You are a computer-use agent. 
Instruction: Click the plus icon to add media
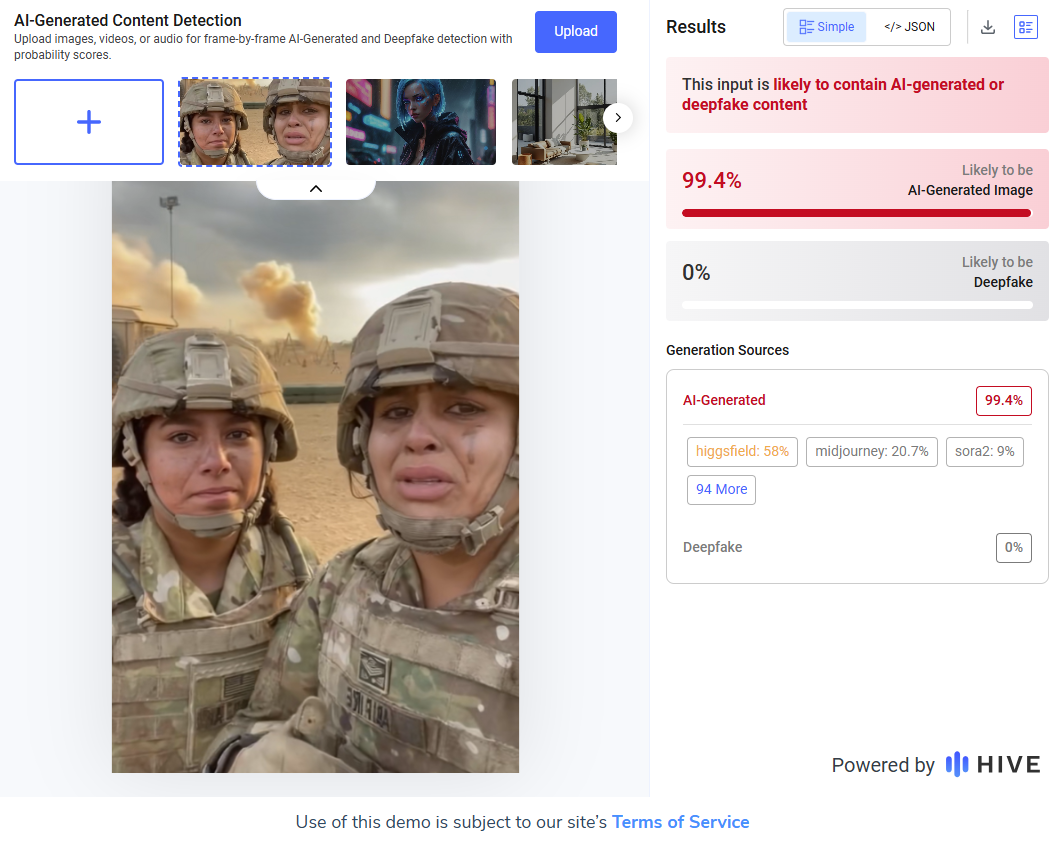[89, 122]
